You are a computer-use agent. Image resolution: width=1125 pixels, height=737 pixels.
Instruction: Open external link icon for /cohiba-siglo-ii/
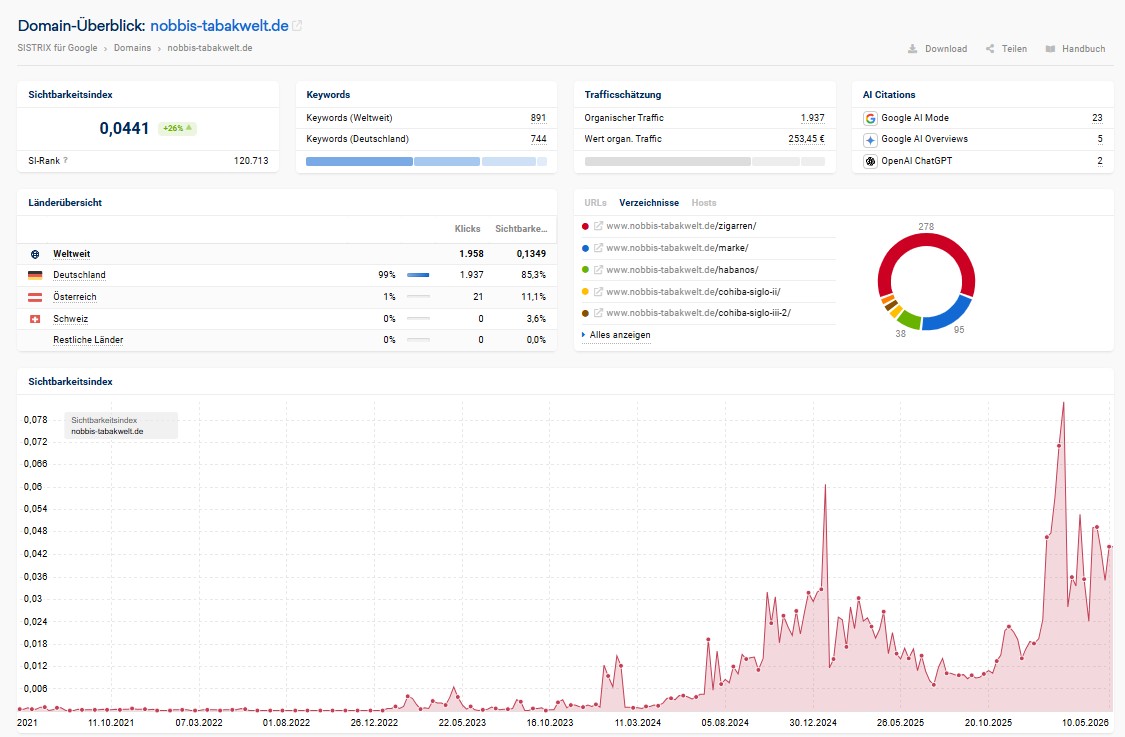598,291
